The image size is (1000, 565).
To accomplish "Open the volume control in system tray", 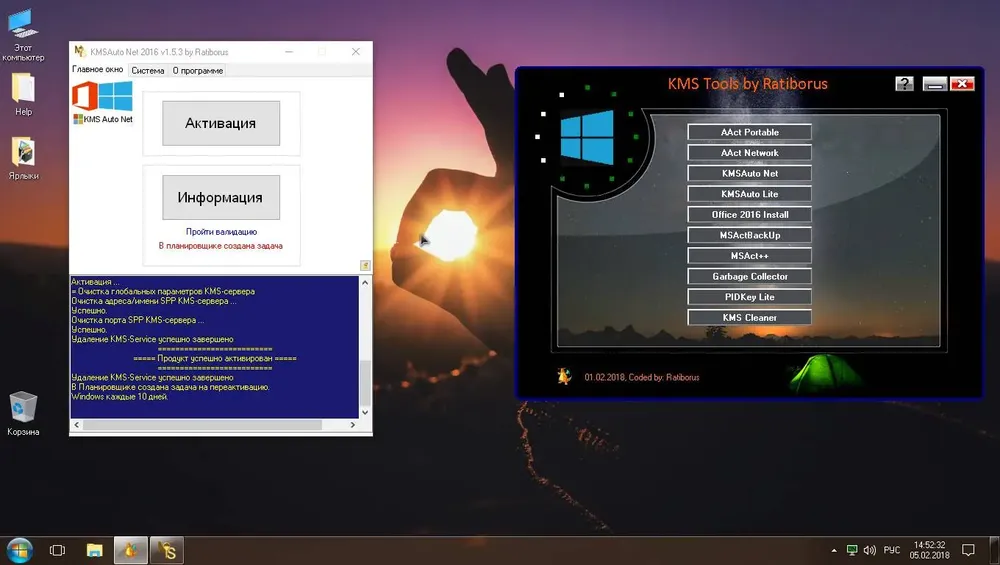I will pyautogui.click(x=870, y=550).
